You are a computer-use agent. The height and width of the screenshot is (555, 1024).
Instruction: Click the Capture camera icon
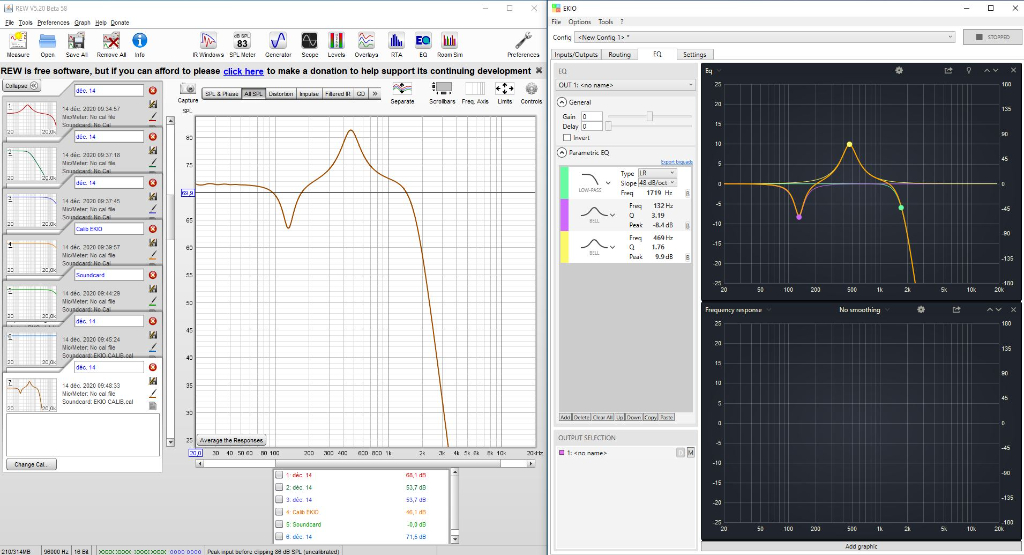tap(187, 89)
